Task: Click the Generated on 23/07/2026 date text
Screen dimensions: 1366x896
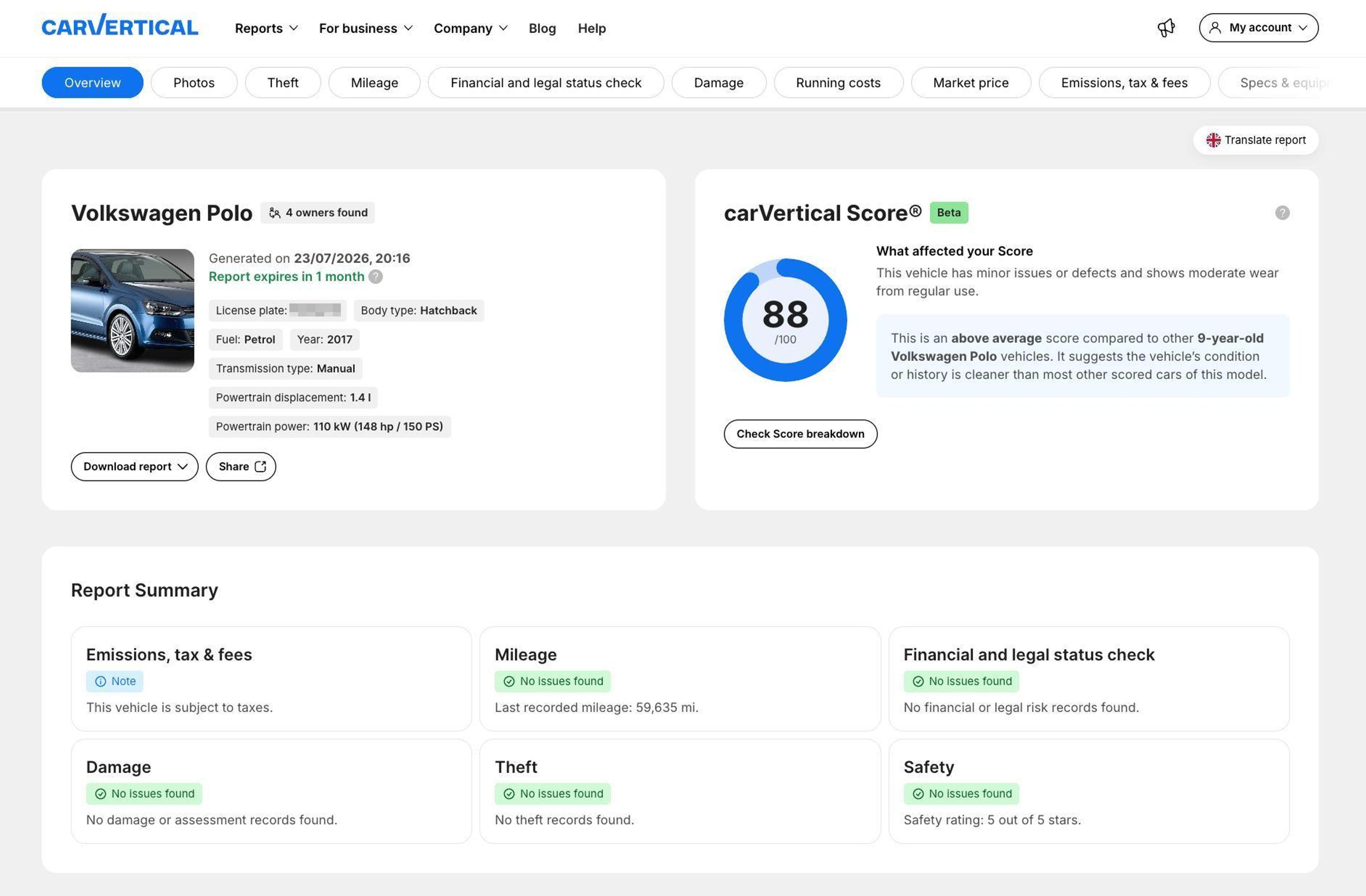Action: pos(309,258)
